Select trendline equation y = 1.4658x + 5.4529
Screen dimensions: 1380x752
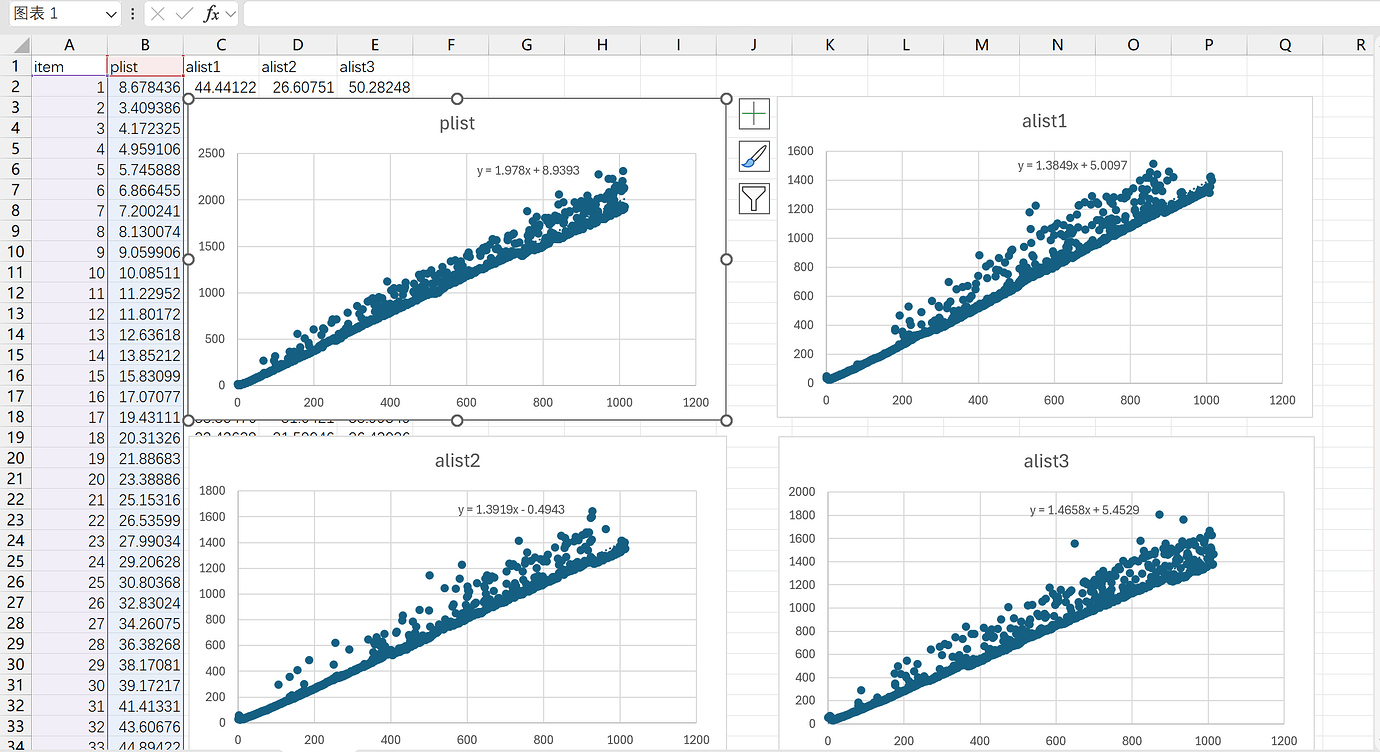pos(1084,511)
